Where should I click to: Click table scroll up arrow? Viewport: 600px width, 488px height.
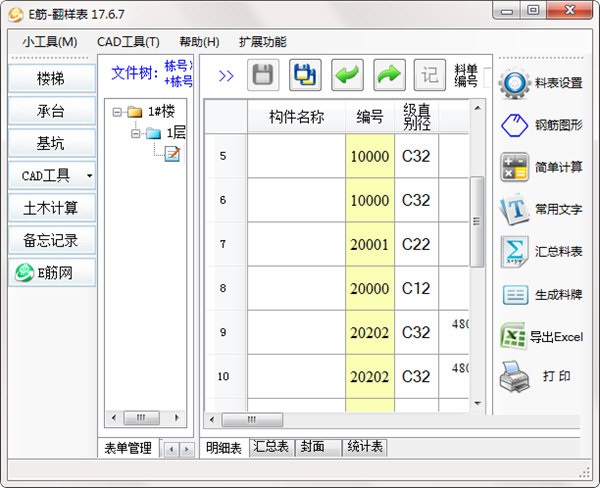(477, 108)
